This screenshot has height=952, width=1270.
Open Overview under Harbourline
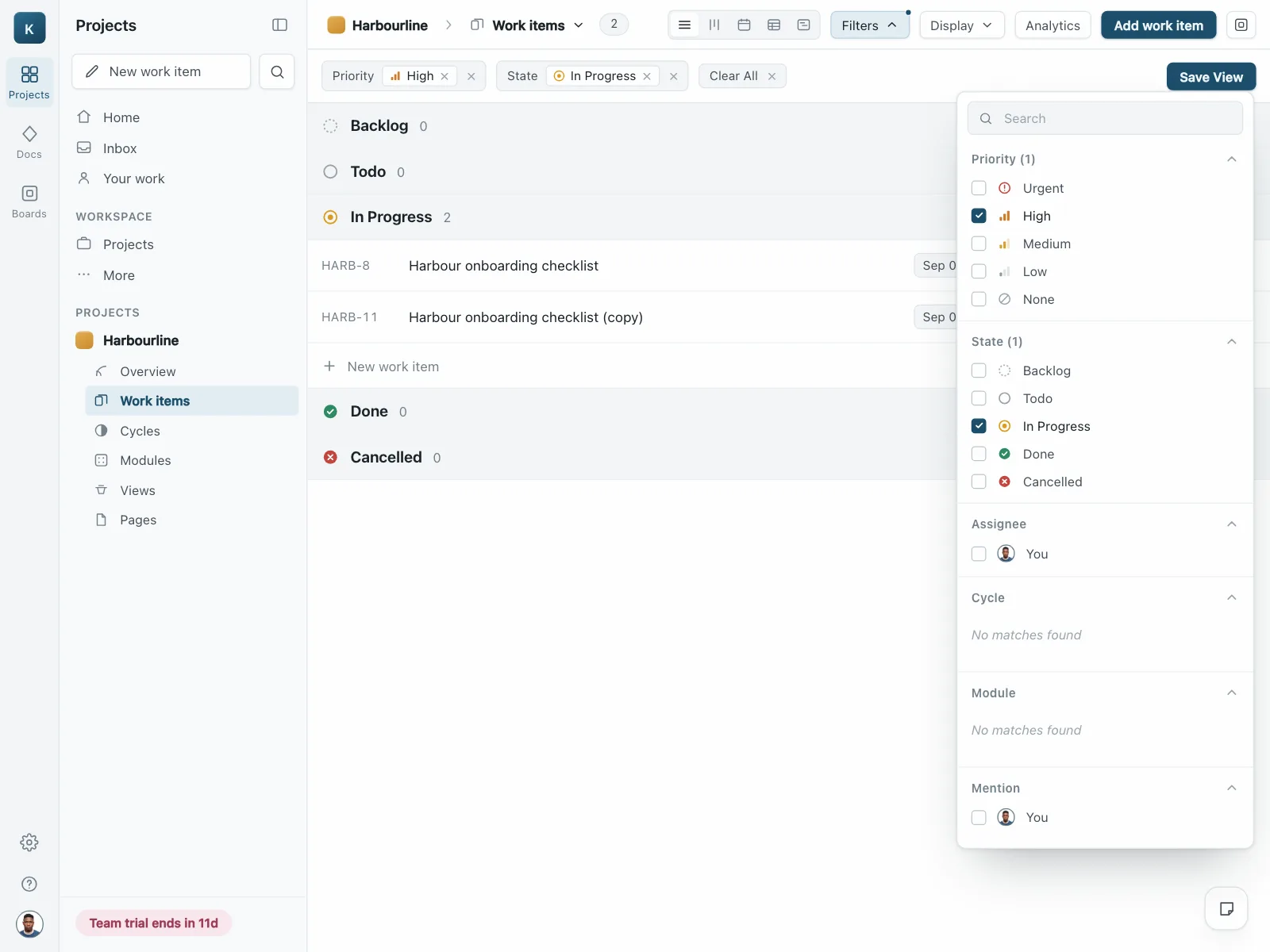coord(192,371)
